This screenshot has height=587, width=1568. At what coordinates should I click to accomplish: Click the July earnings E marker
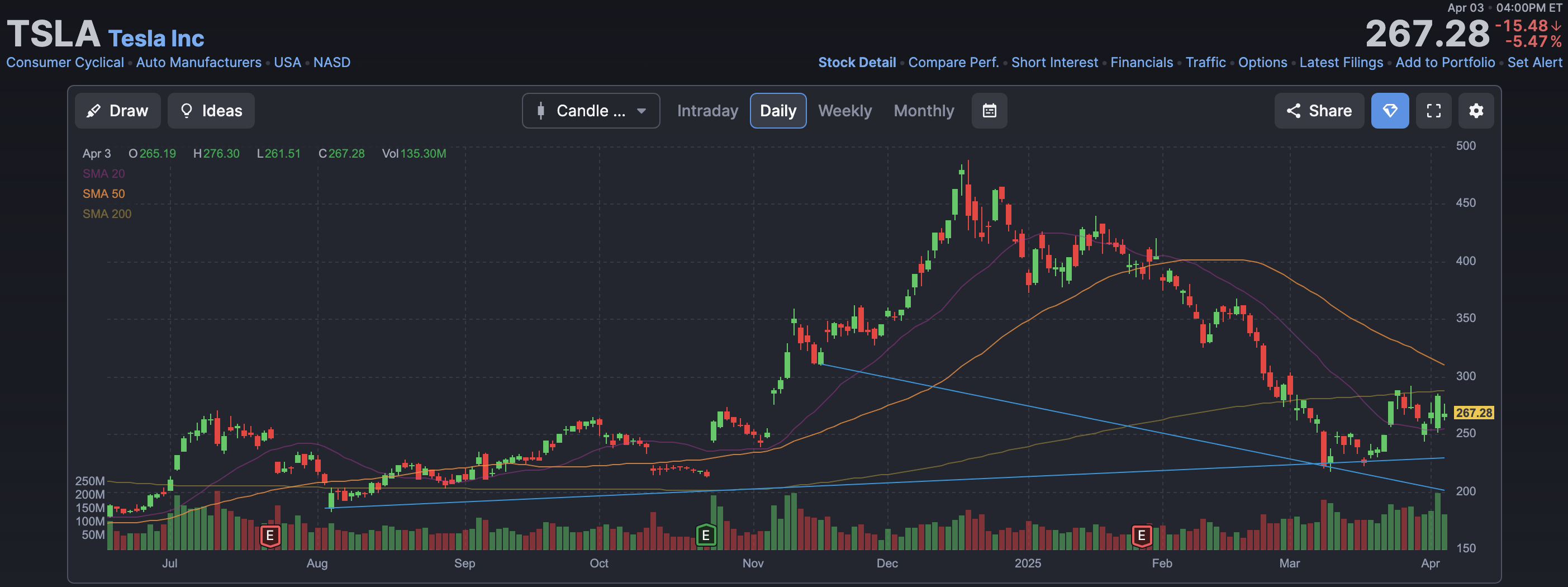(270, 536)
